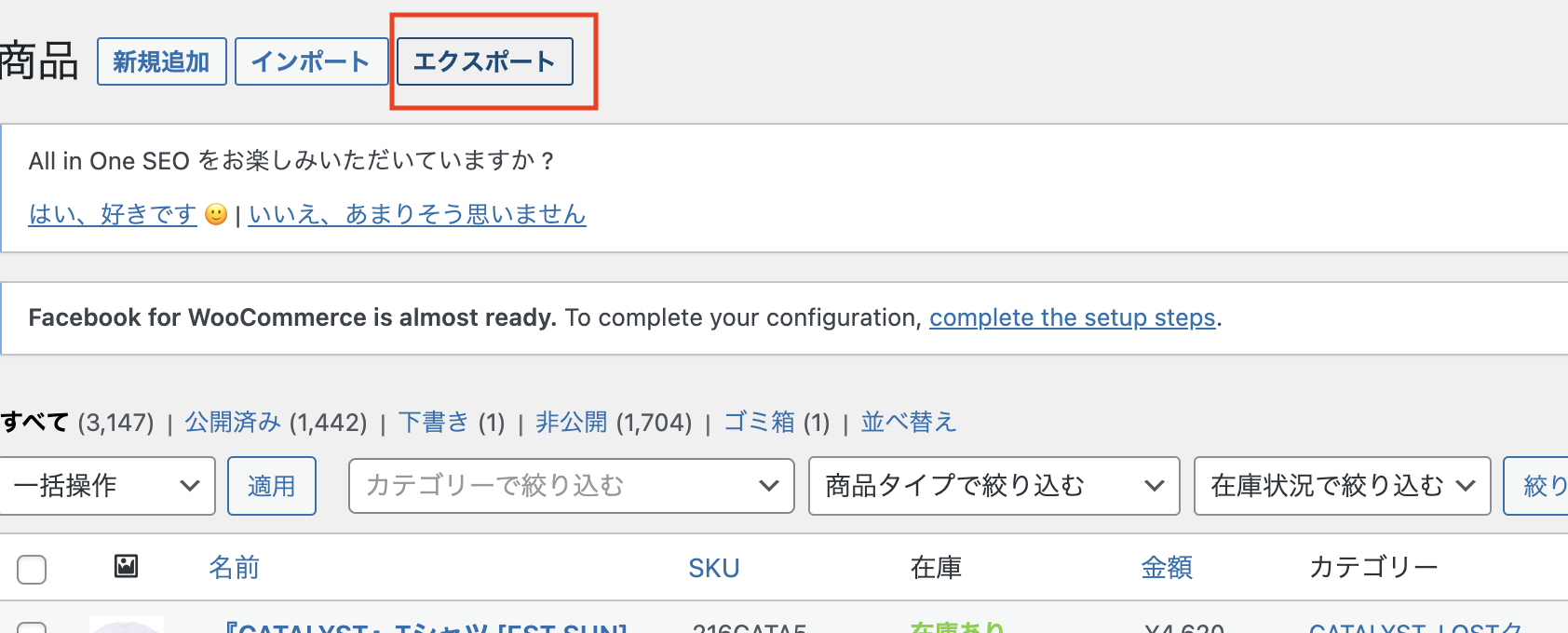The width and height of the screenshot is (1568, 633).
Task: Show 公開済み published products
Action: pyautogui.click(x=233, y=423)
